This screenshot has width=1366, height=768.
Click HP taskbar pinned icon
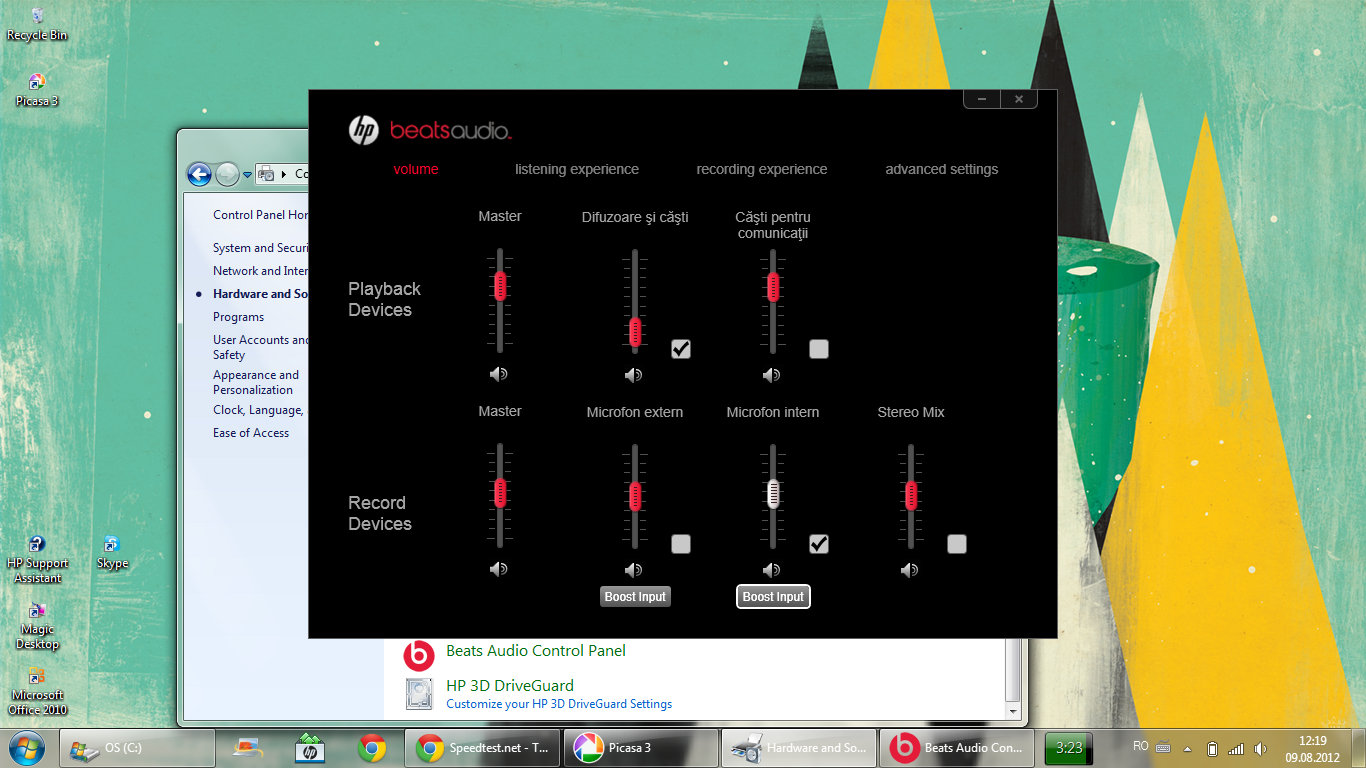(x=310, y=747)
